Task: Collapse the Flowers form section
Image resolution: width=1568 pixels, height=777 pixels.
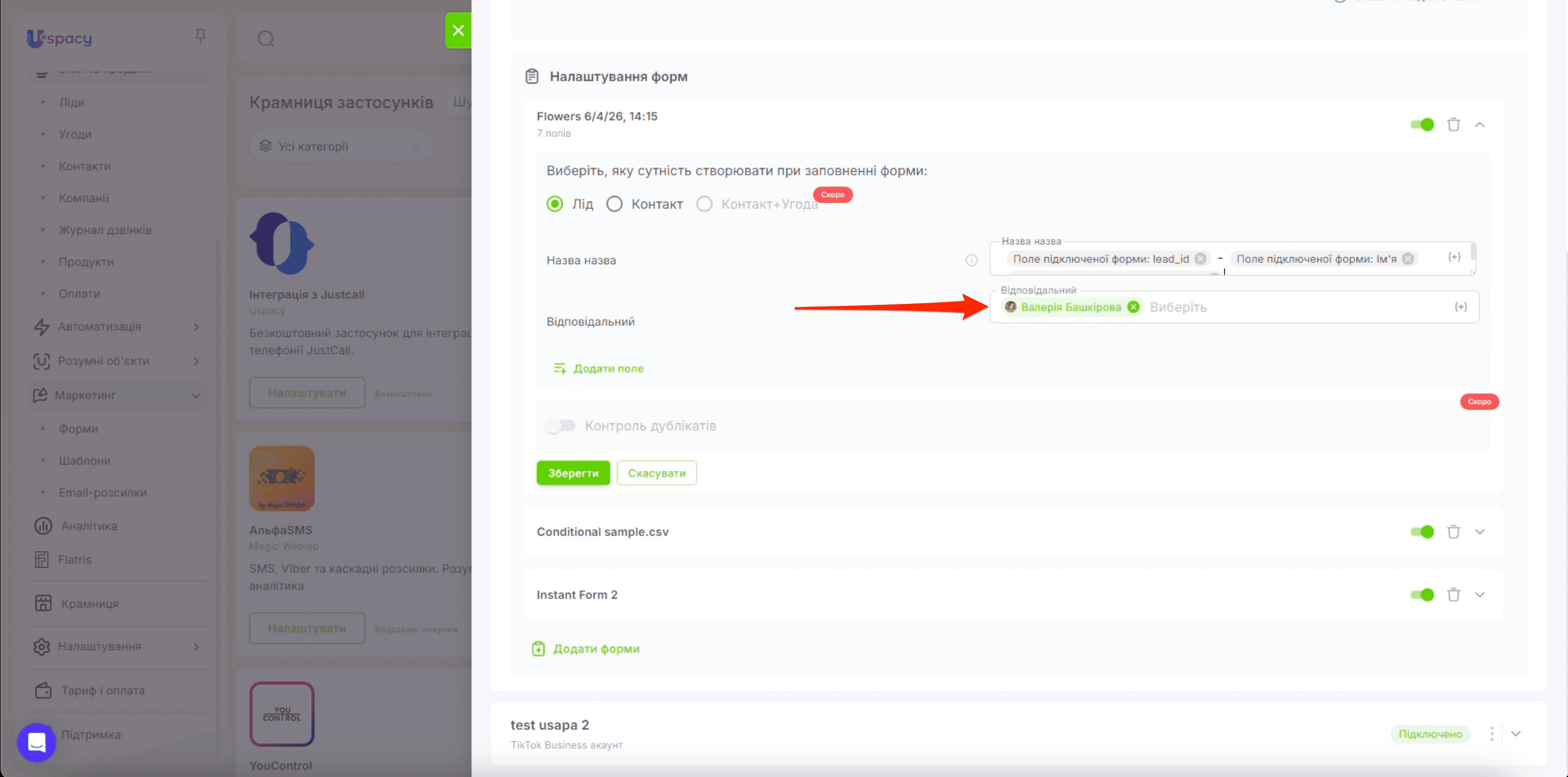Action: tap(1480, 124)
